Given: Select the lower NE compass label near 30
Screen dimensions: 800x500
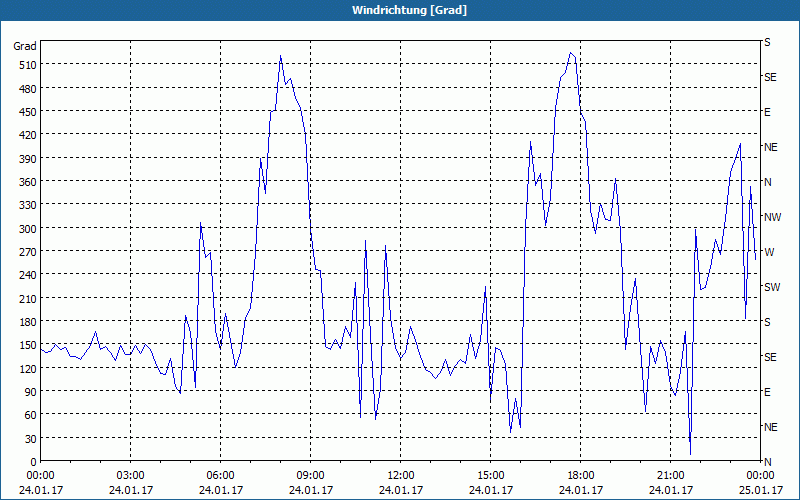Looking at the screenshot, I should tap(771, 427).
